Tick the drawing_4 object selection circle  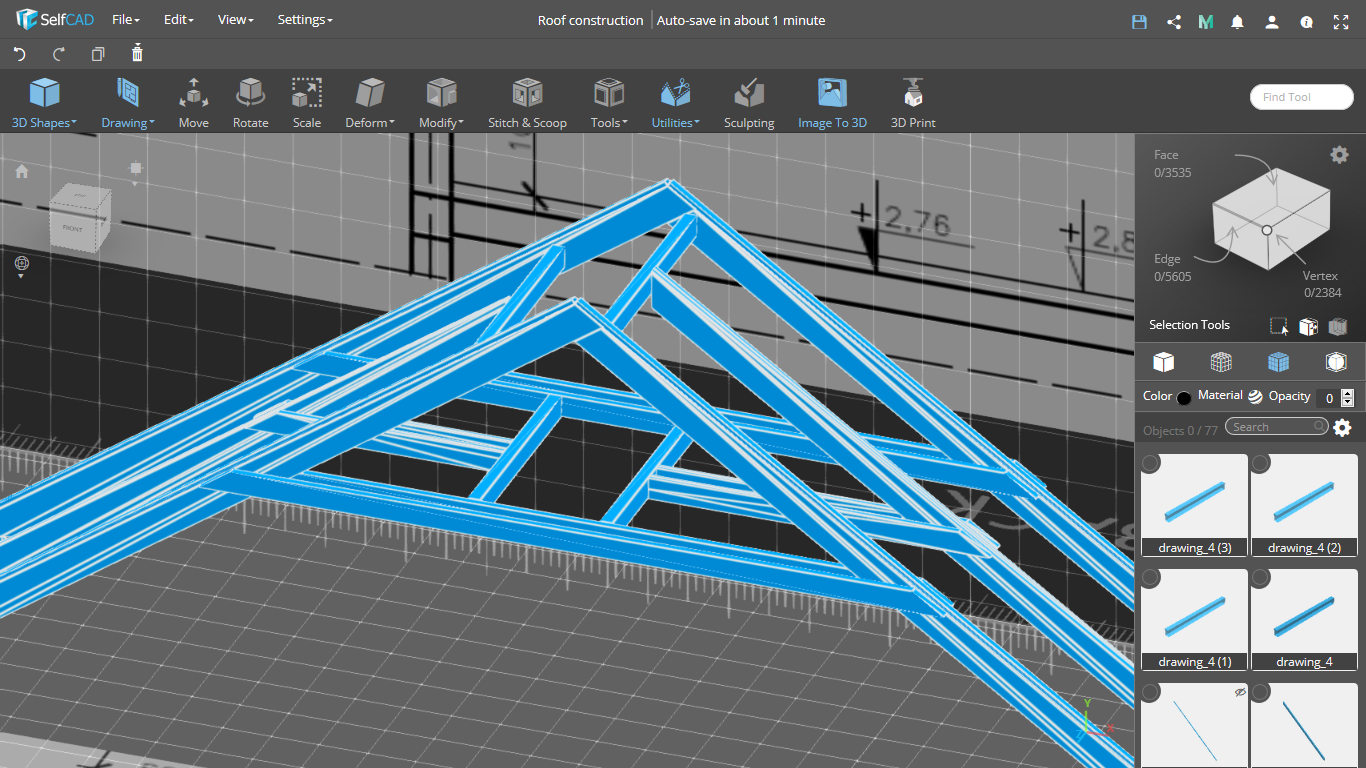click(x=1261, y=578)
